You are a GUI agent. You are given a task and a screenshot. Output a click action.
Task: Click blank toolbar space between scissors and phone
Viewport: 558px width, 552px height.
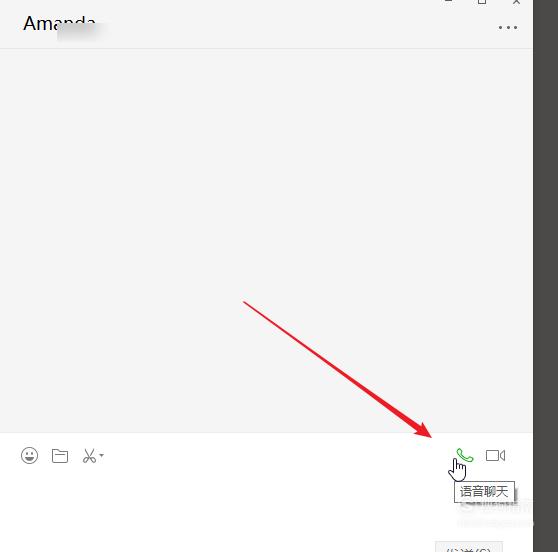coord(278,456)
